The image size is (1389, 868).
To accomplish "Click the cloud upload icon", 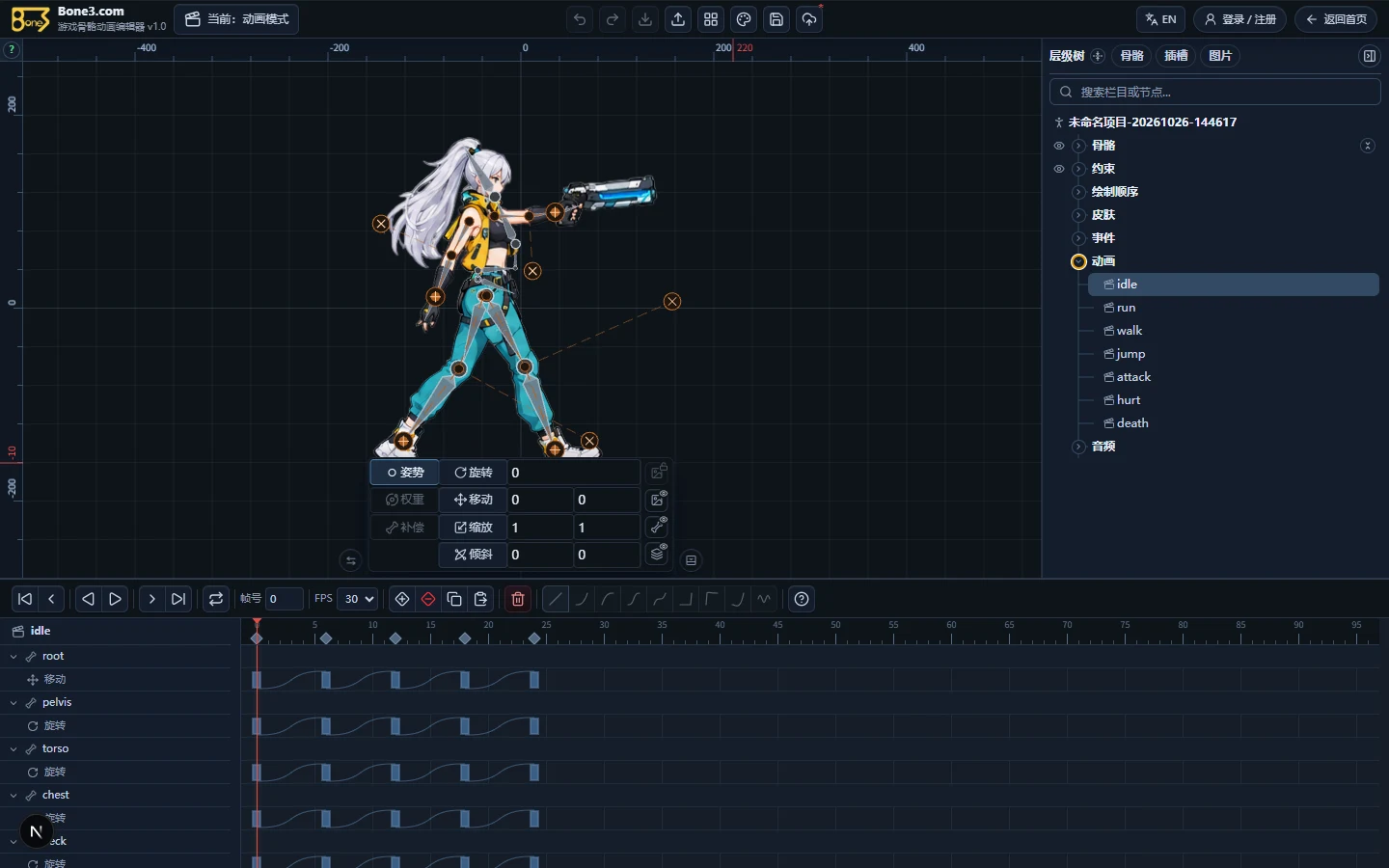I will click(809, 19).
